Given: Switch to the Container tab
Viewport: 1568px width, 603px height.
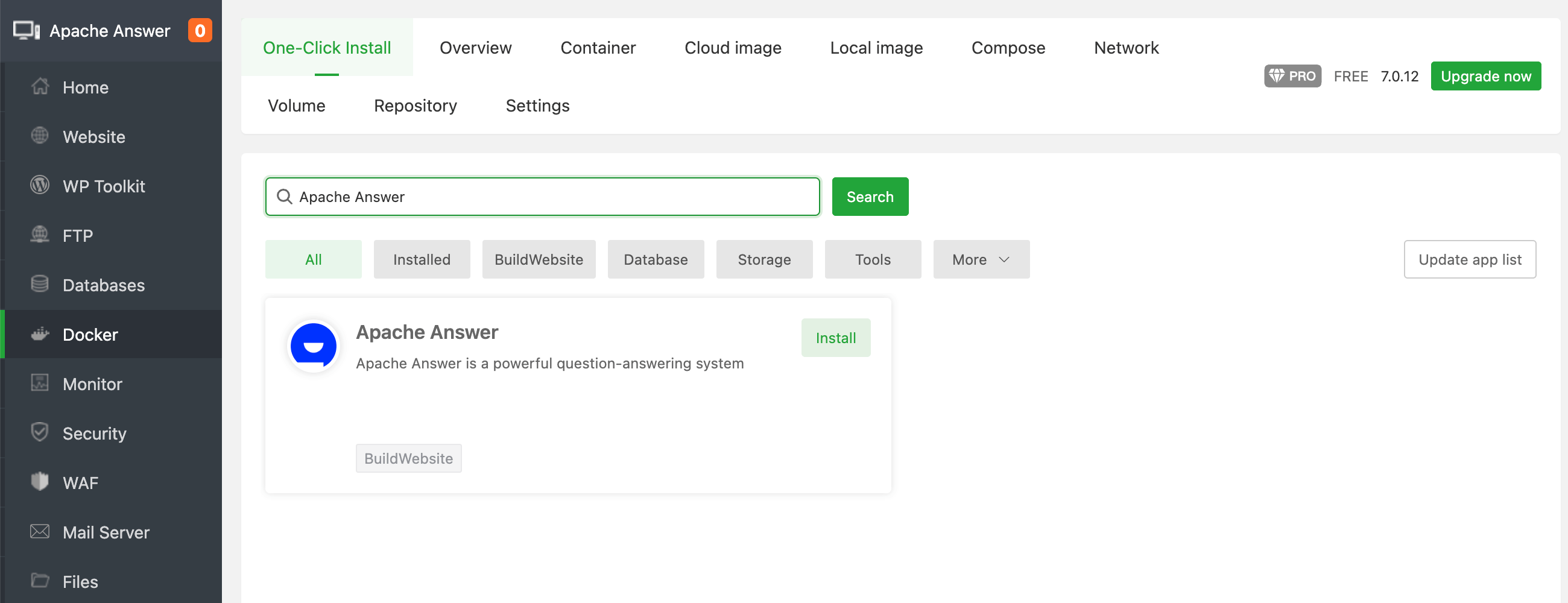Looking at the screenshot, I should tap(598, 48).
